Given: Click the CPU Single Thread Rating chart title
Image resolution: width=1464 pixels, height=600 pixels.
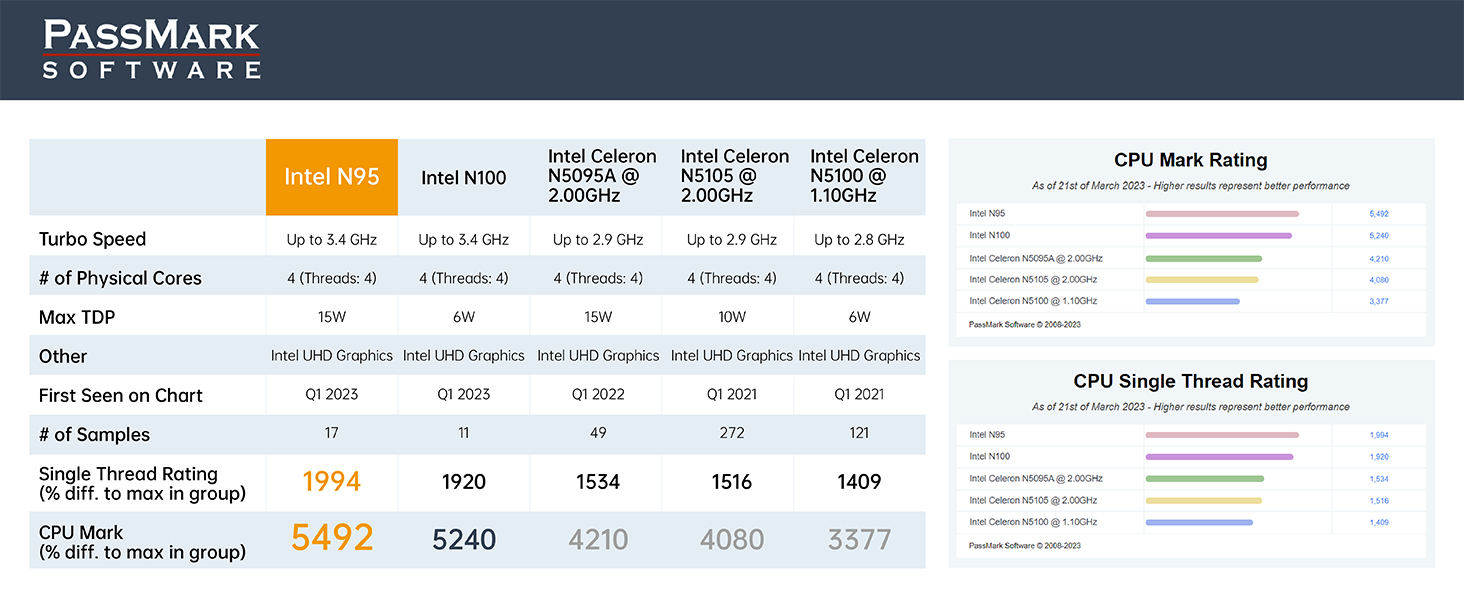Looking at the screenshot, I should click(x=1190, y=381).
